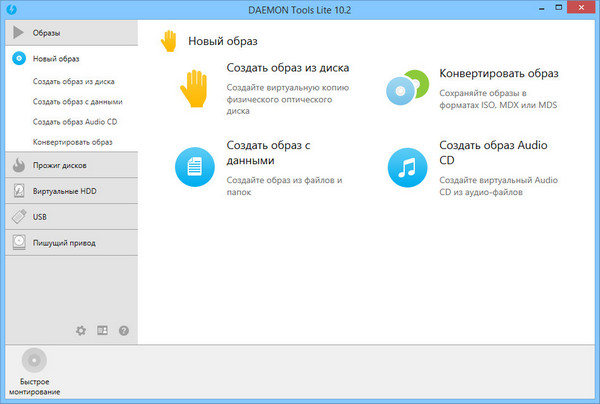
Task: Choose Создать образ с данными in sidebar
Action: (x=78, y=102)
